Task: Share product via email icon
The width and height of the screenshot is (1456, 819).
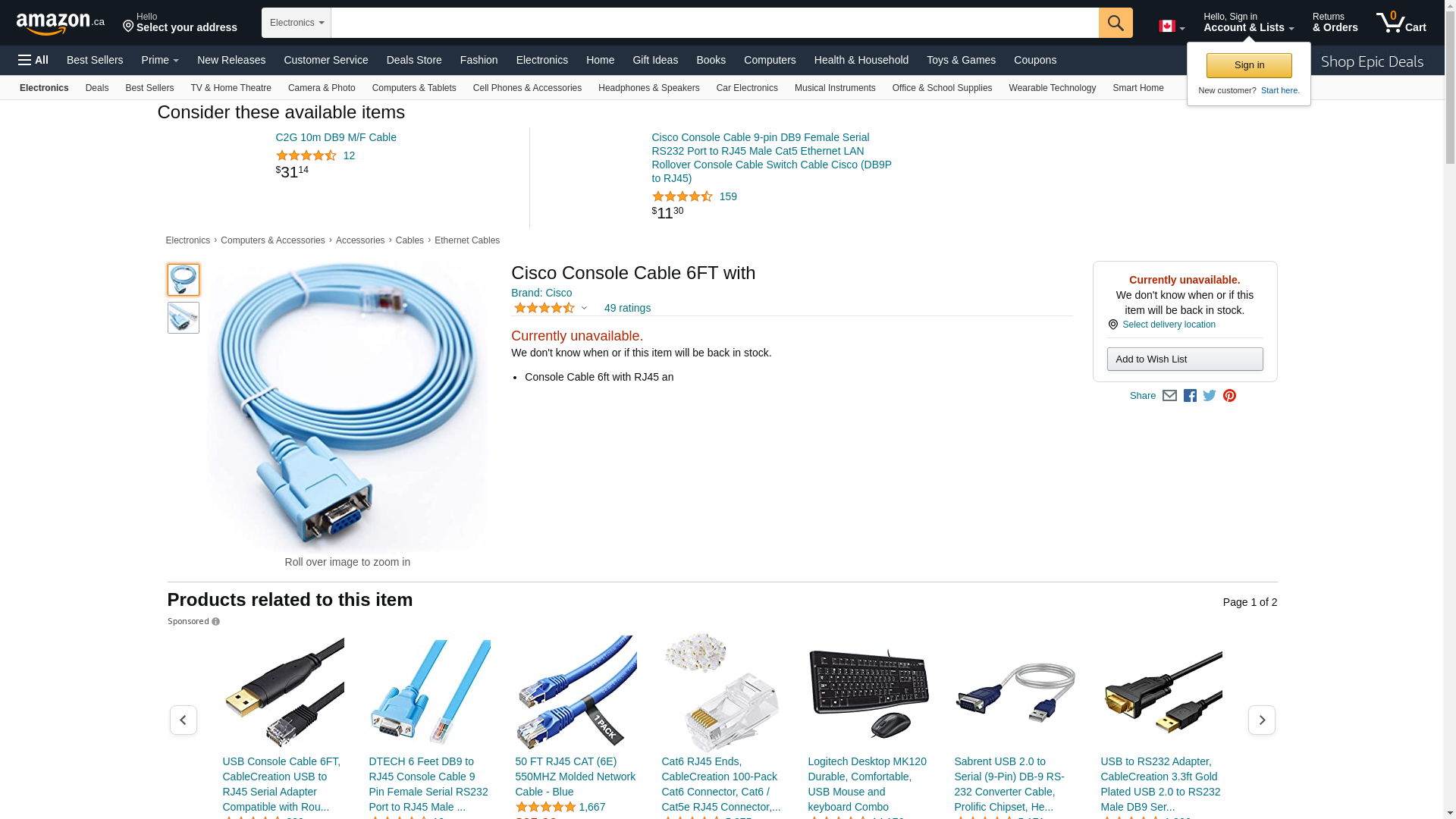Action: point(1169,396)
